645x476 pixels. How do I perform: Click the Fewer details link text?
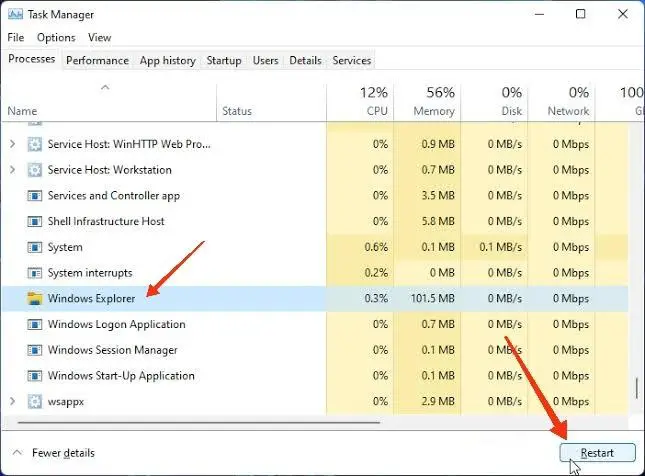(63, 453)
